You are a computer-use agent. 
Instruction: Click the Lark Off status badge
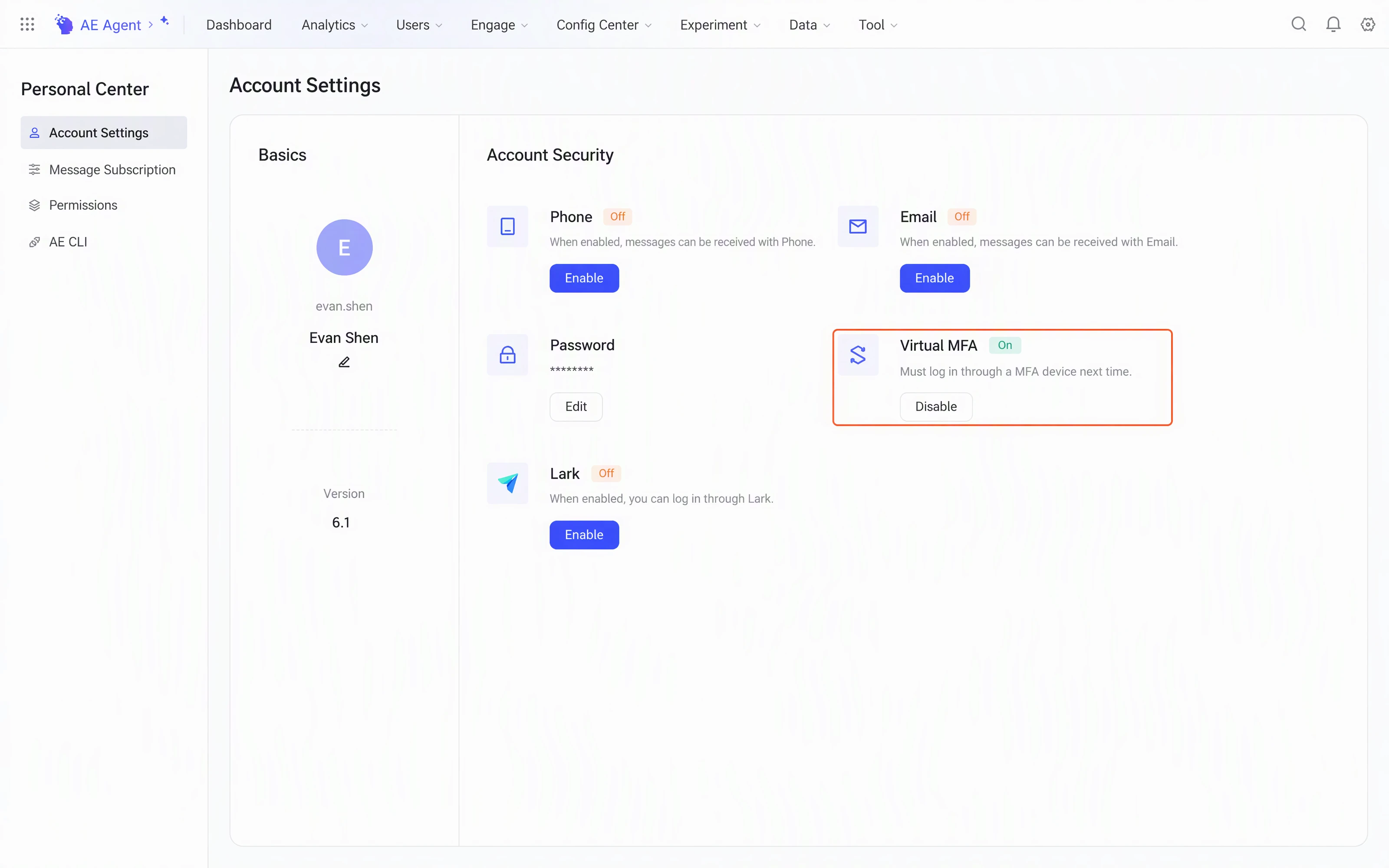tap(606, 473)
